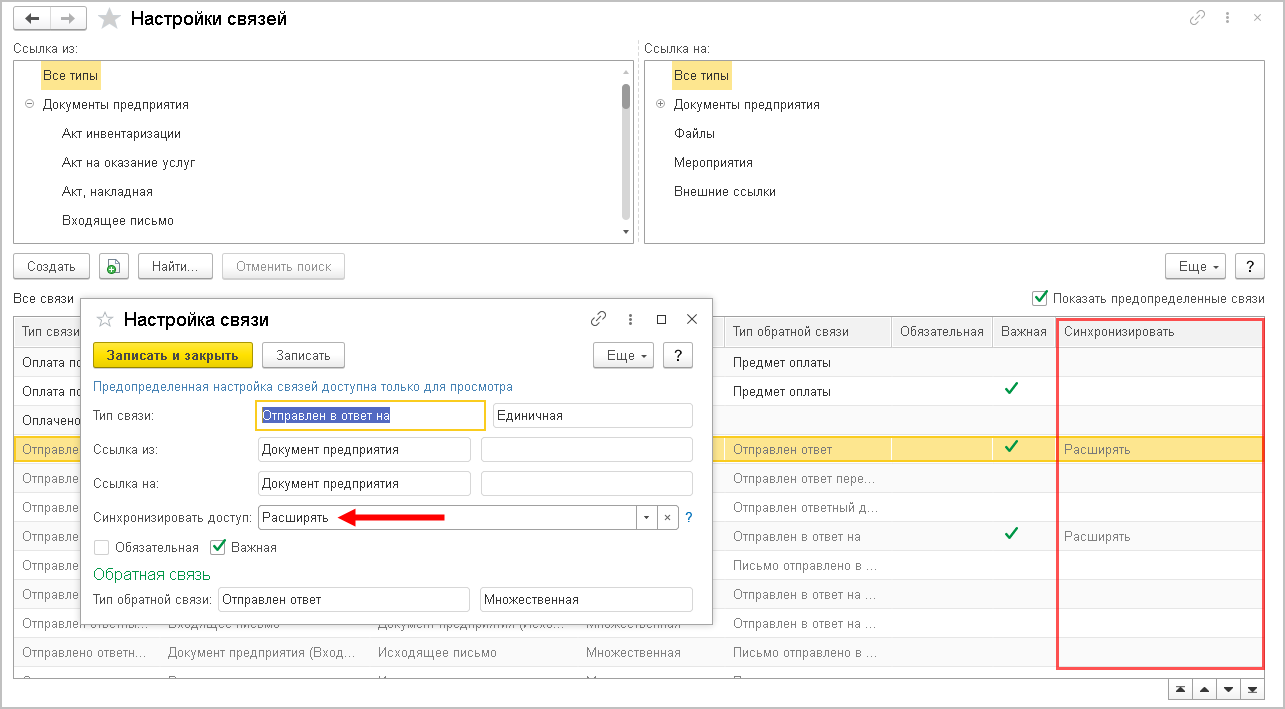Click the scroll-to-bottom arrow icon
This screenshot has width=1285, height=709.
click(x=1252, y=690)
